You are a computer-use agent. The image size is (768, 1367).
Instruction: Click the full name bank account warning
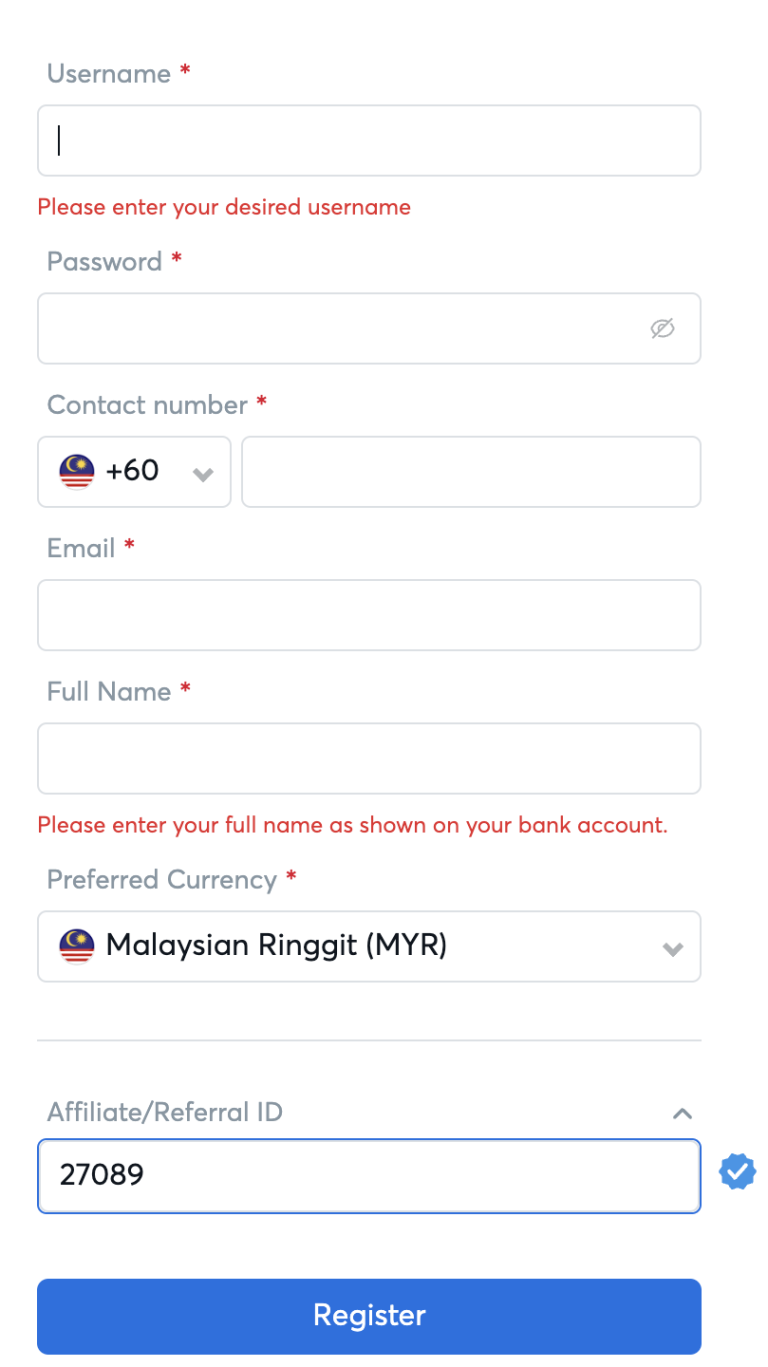(352, 825)
